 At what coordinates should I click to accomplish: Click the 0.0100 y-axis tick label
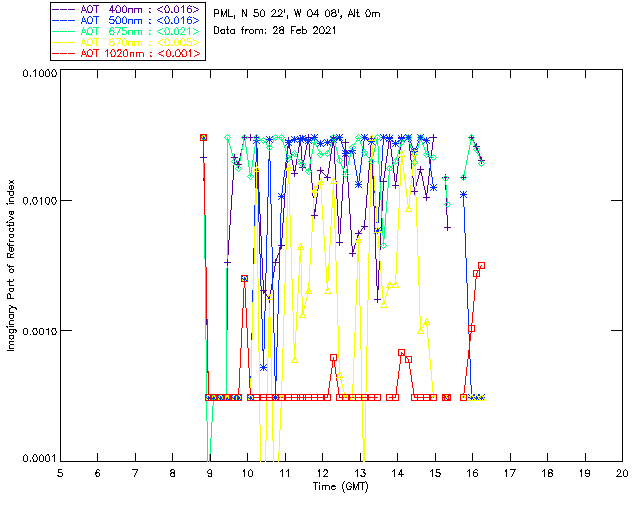[x=38, y=202]
